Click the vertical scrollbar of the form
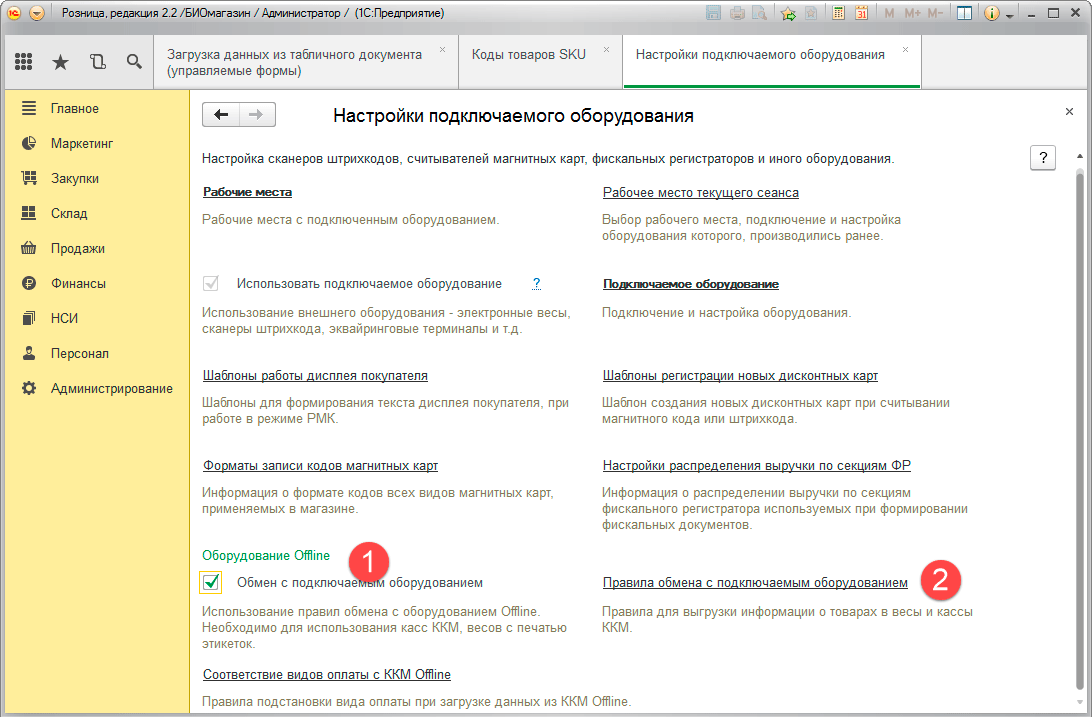The width and height of the screenshot is (1092, 717). [x=1076, y=420]
